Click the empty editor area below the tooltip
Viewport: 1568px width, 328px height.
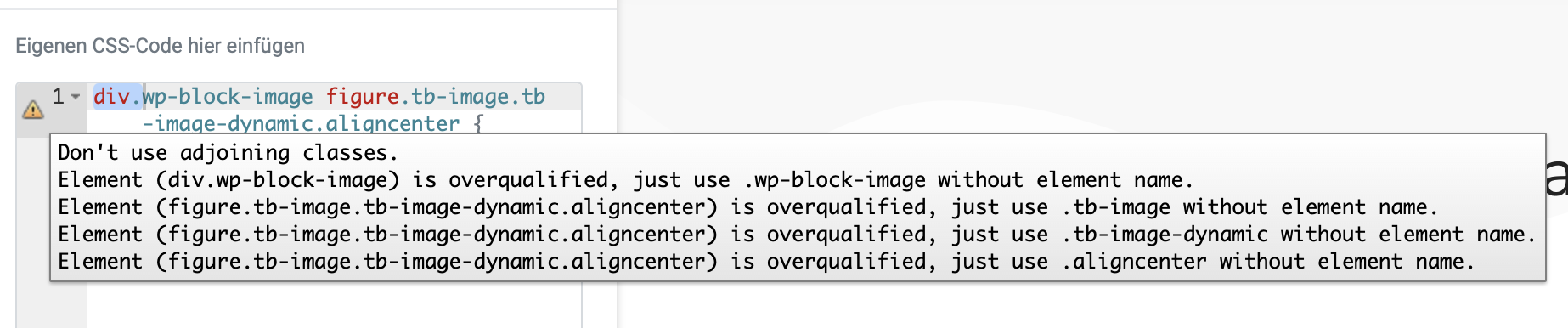click(333, 304)
